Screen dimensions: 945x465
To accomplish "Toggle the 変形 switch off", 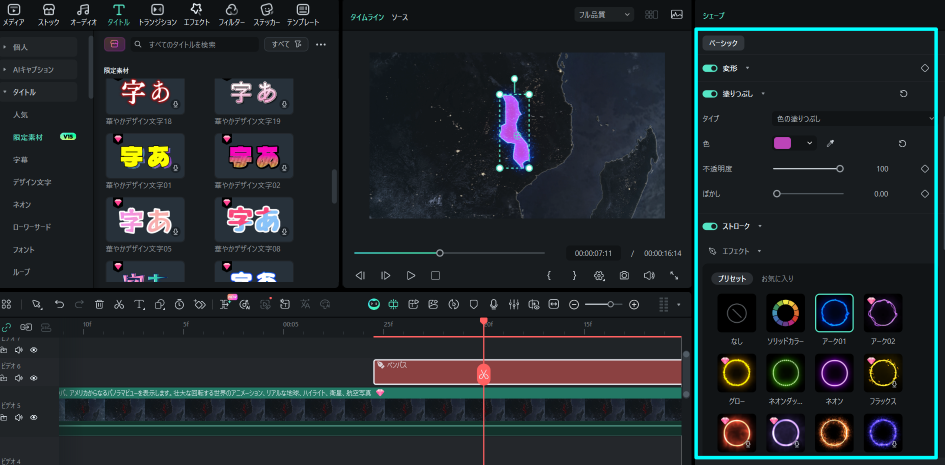I will [710, 69].
